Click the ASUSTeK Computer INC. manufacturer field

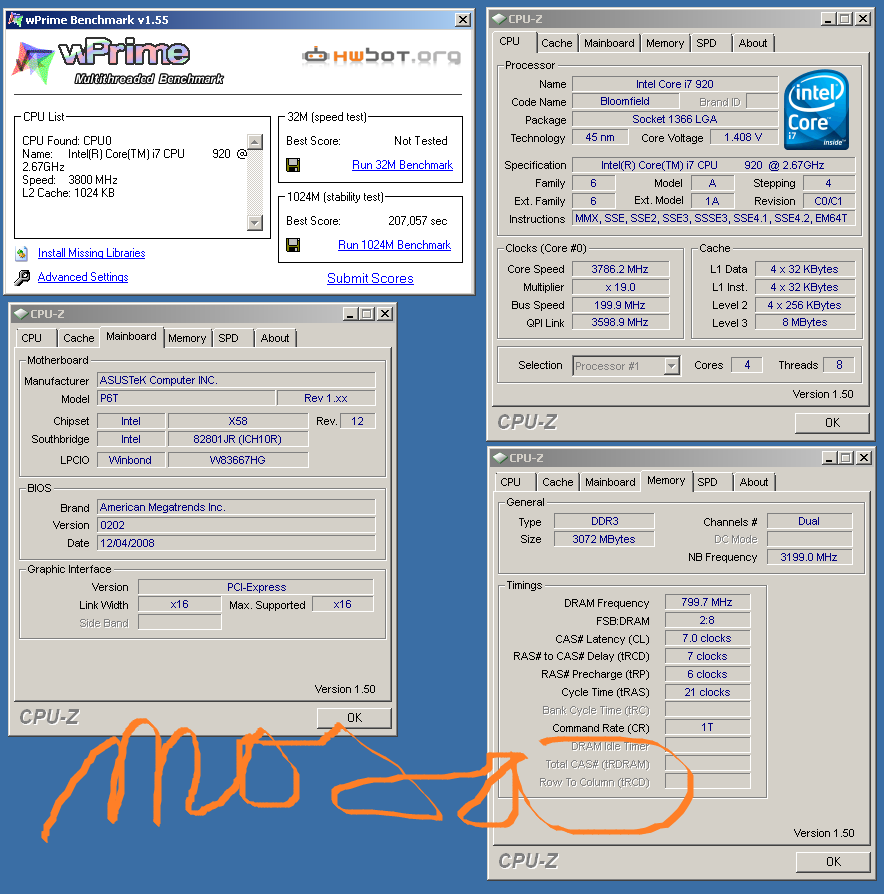[x=236, y=380]
